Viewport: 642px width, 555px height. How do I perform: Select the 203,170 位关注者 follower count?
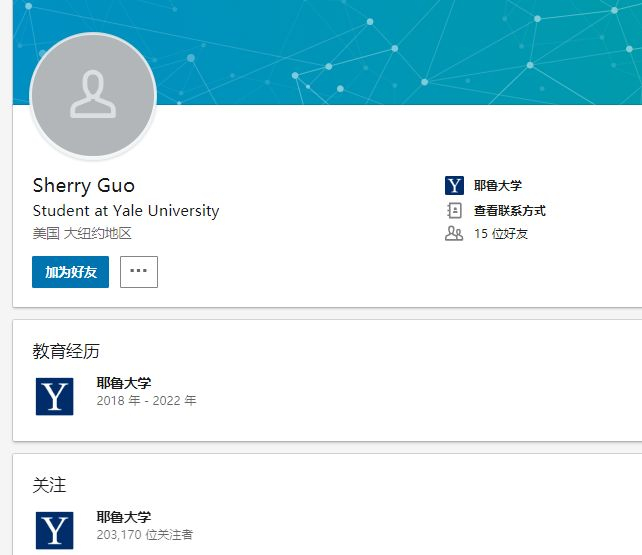click(145, 535)
